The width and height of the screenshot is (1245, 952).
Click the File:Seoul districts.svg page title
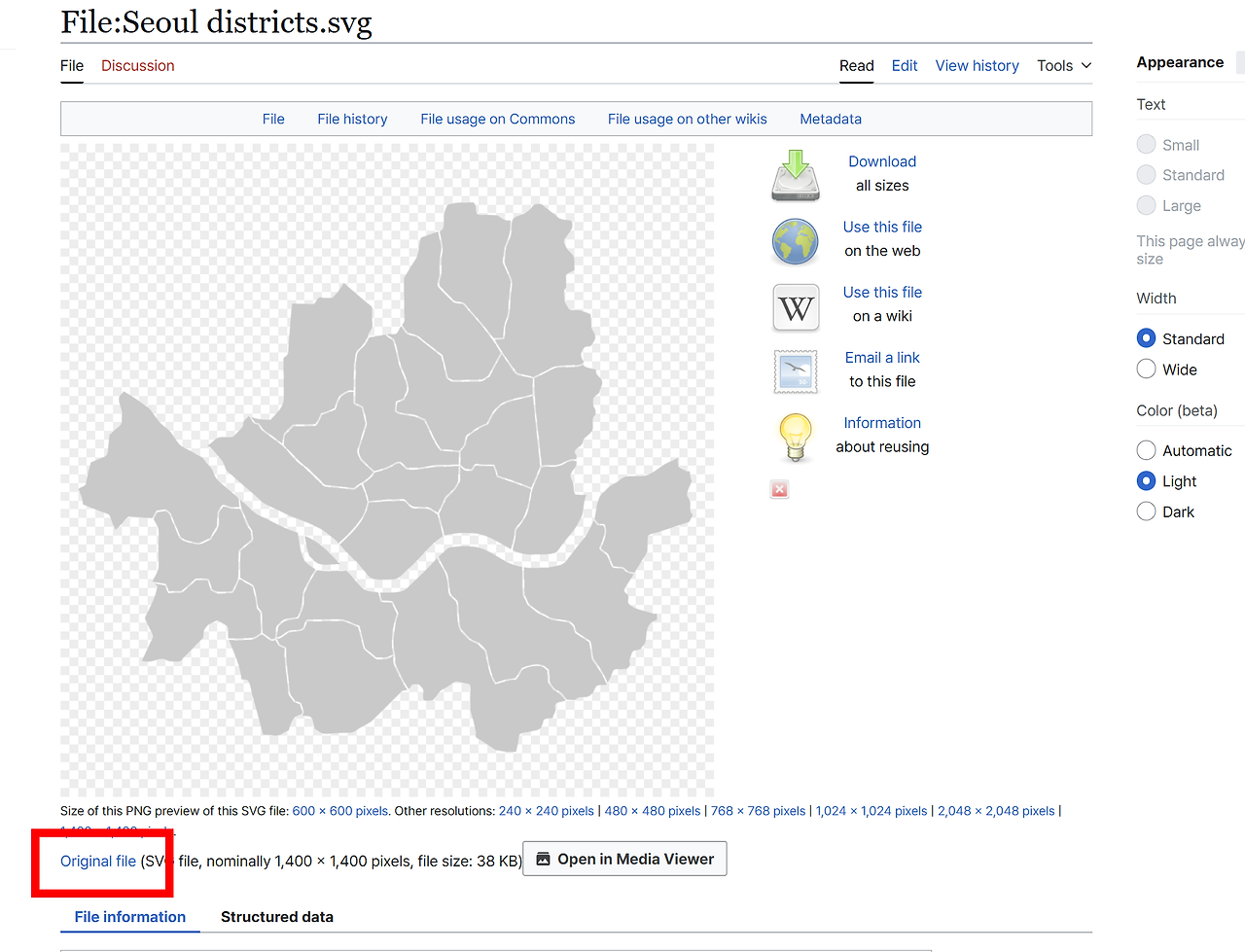click(x=216, y=22)
